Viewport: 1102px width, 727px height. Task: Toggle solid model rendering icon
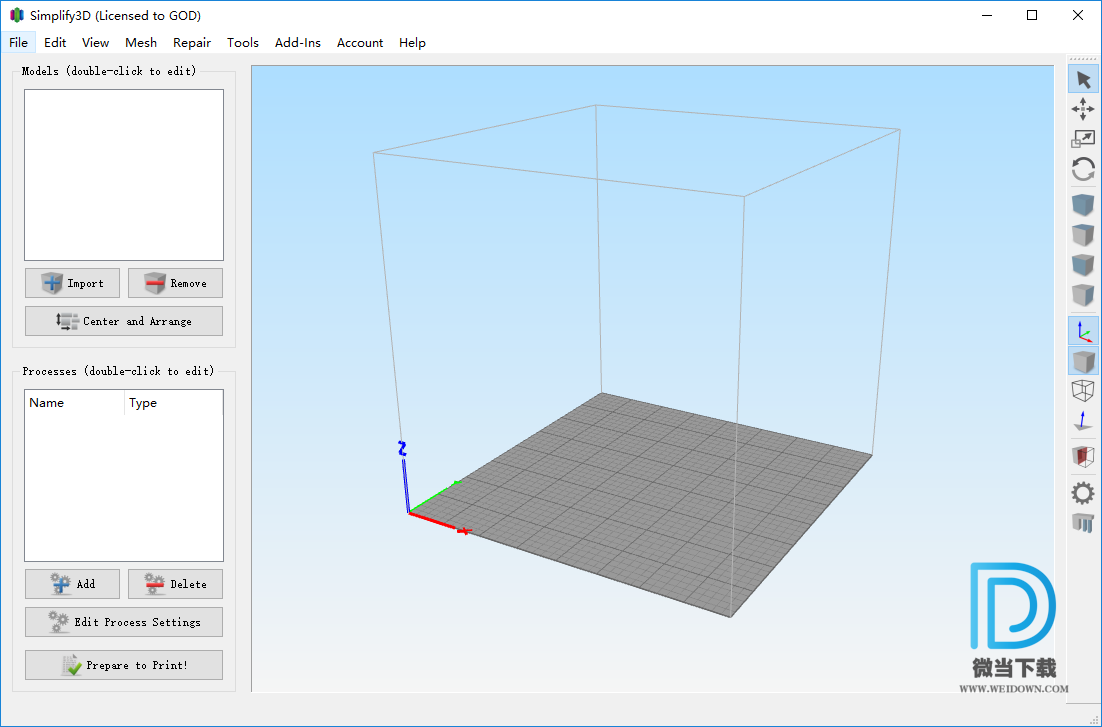coord(1083,361)
